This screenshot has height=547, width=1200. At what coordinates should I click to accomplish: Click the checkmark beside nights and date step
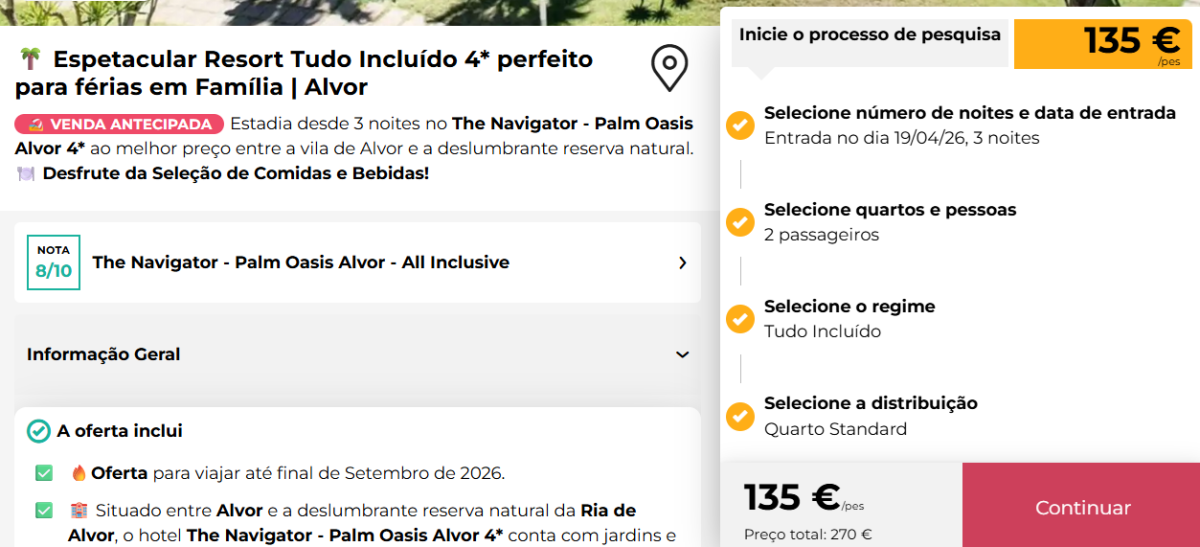[740, 125]
